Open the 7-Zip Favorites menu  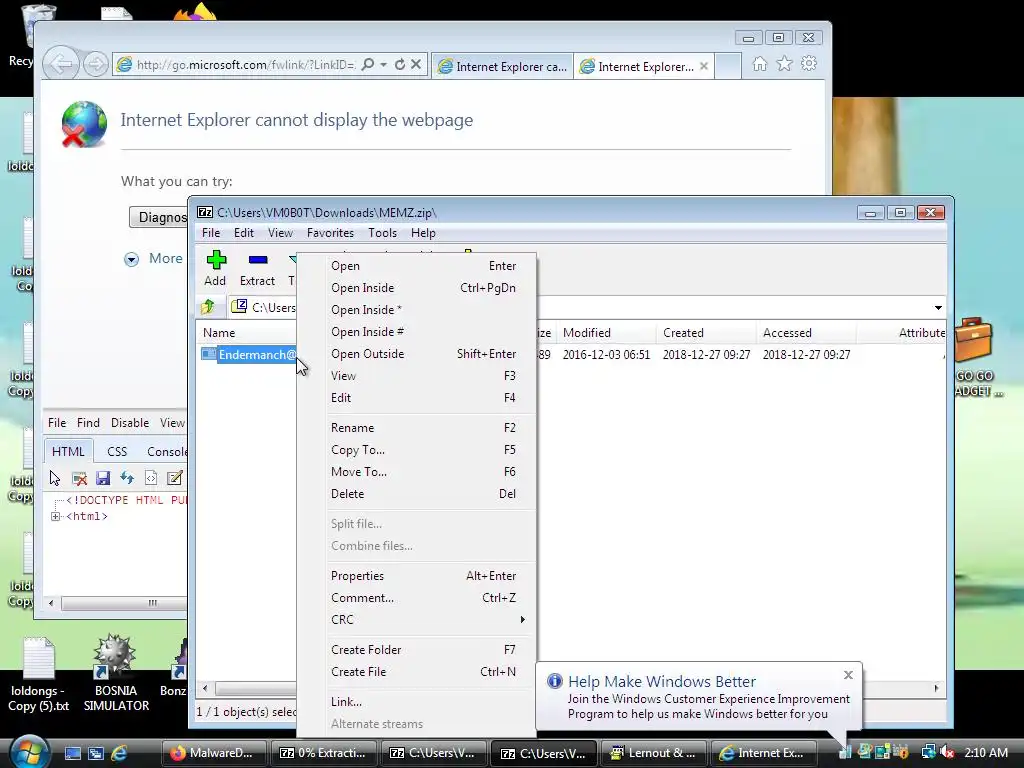click(330, 233)
